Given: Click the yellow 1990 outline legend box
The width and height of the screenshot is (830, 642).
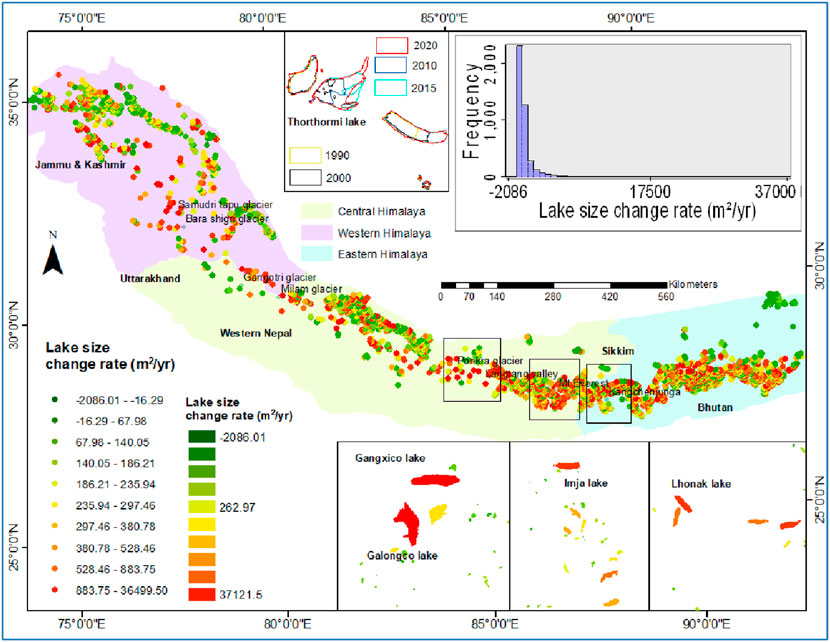Looking at the screenshot, I should pyautogui.click(x=305, y=155).
